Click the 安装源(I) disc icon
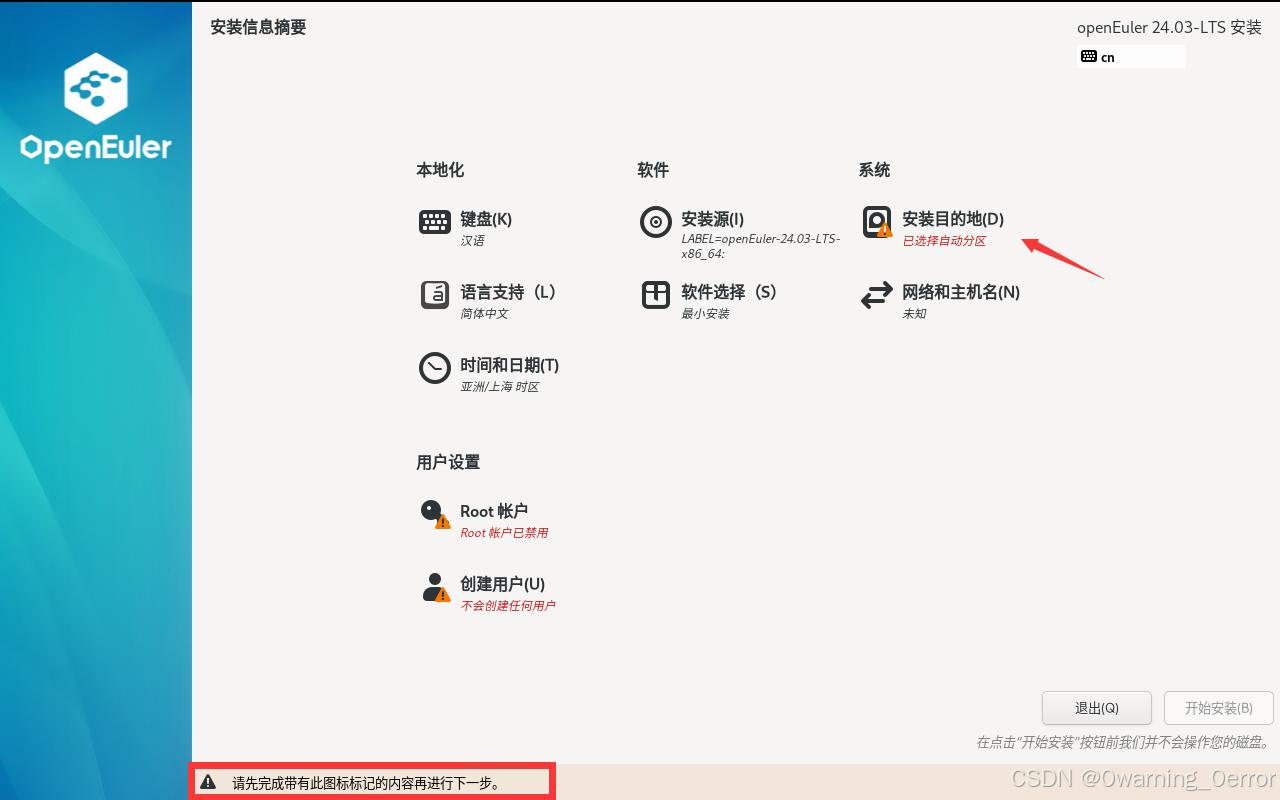This screenshot has width=1280, height=800. point(655,222)
